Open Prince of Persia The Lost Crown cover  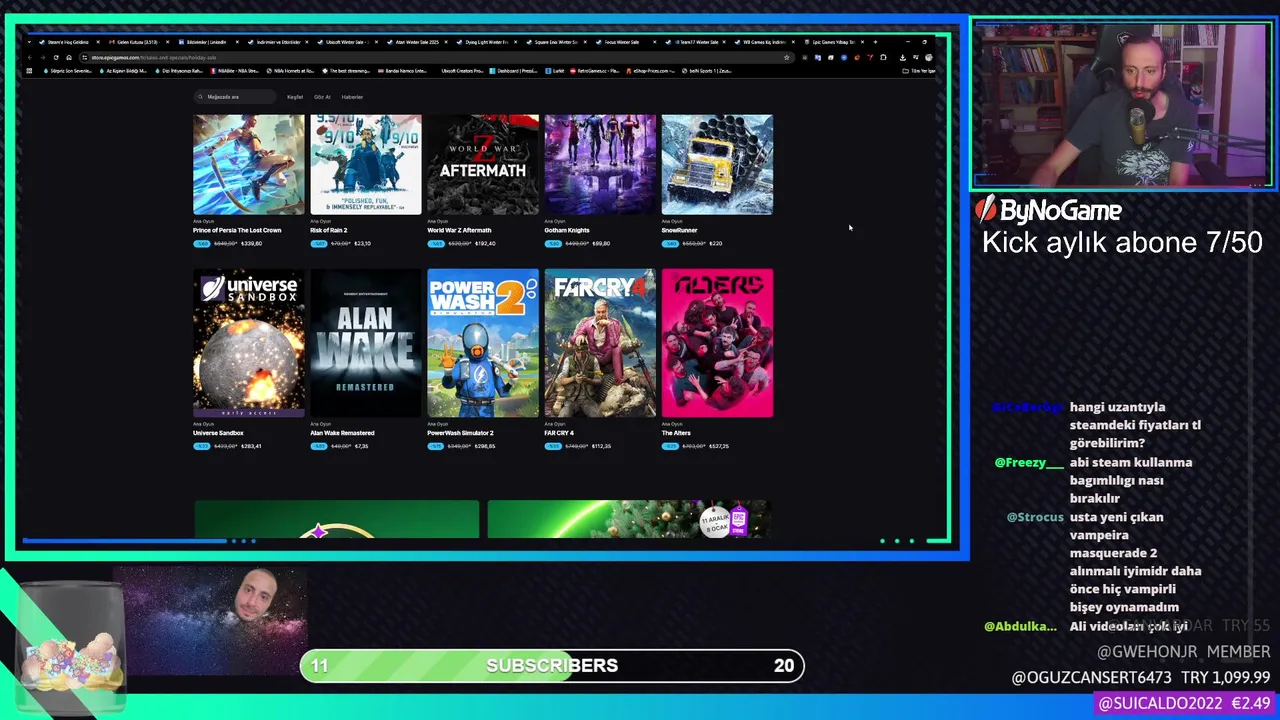click(x=249, y=164)
